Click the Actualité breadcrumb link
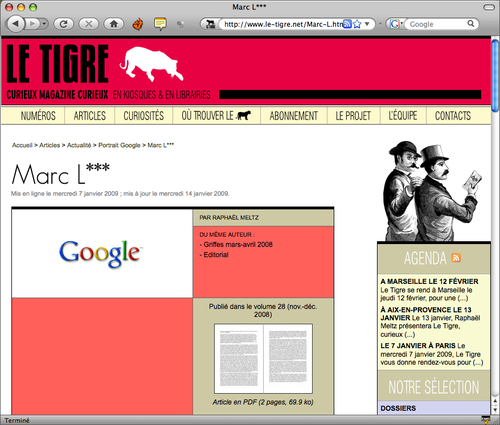The height and width of the screenshot is (425, 500). click(79, 145)
